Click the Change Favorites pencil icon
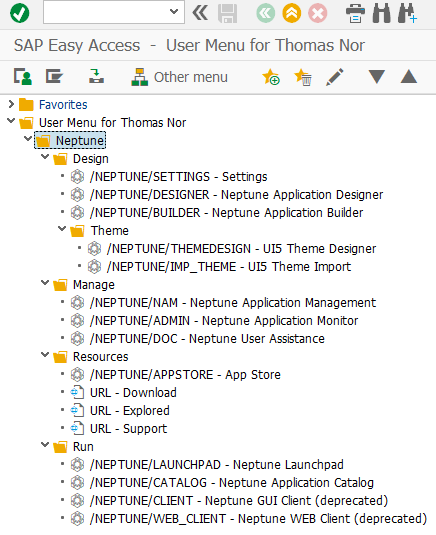 point(335,77)
